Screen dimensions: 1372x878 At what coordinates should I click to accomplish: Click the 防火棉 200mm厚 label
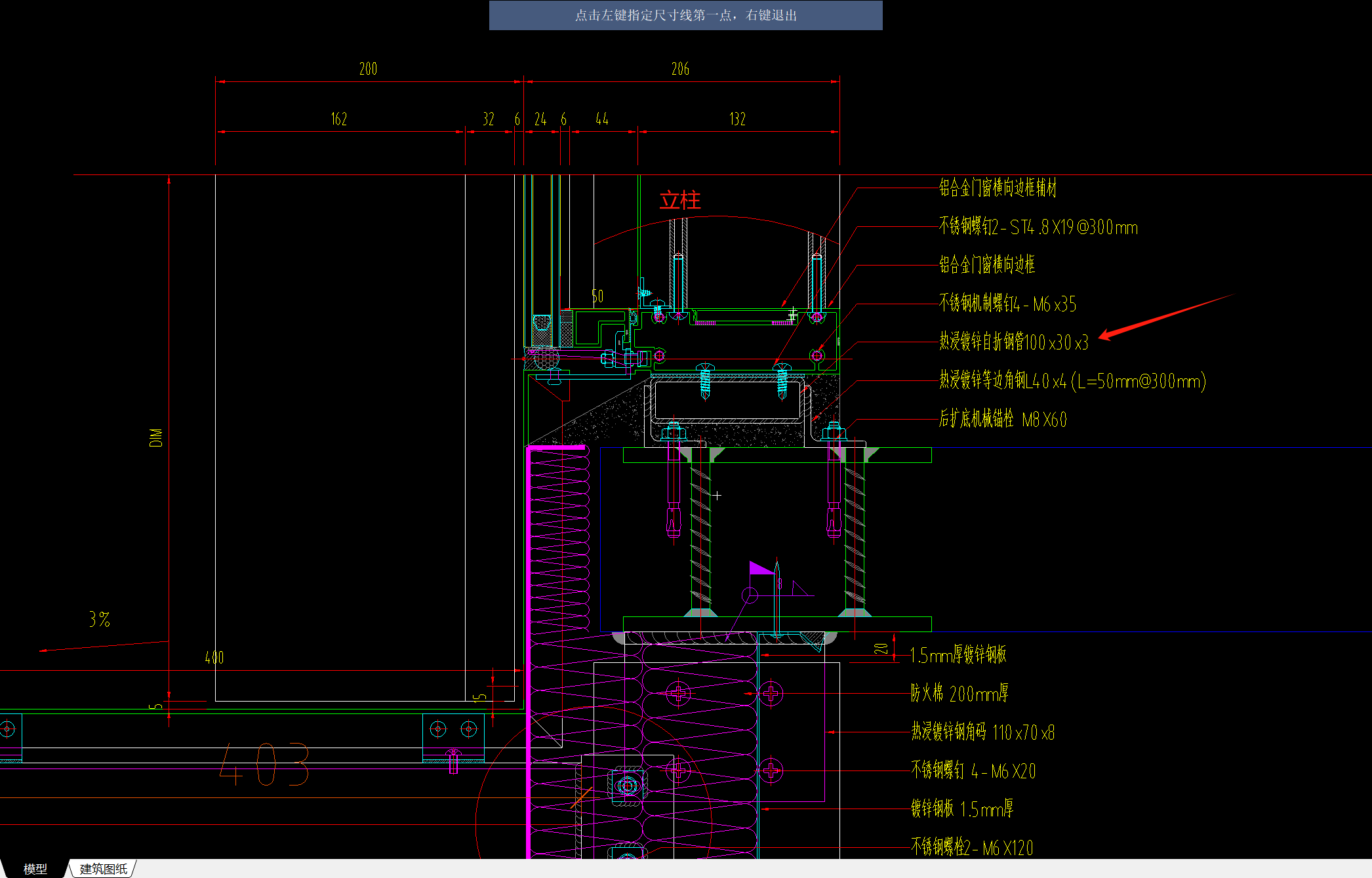coord(959,693)
